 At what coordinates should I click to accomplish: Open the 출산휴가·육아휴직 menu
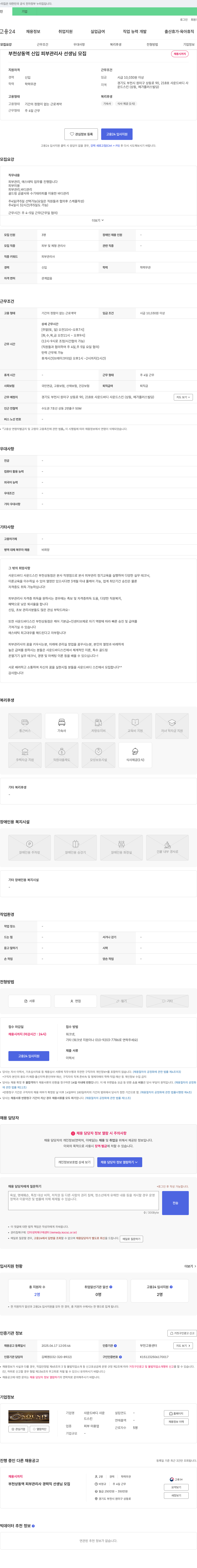[x=179, y=32]
